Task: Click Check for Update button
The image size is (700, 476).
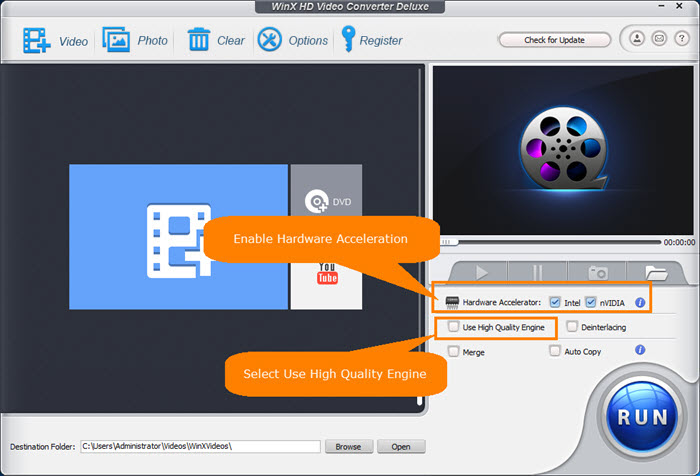Action: [554, 40]
